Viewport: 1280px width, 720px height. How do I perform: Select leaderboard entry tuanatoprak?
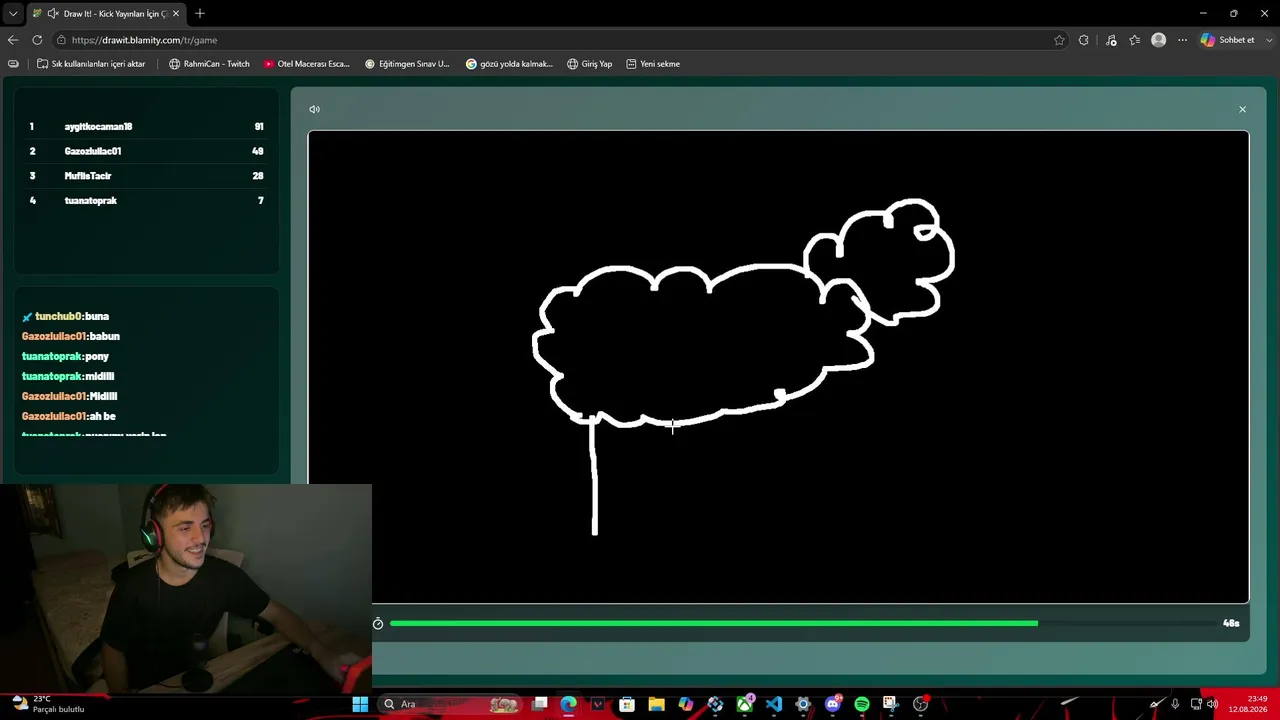tap(146, 201)
